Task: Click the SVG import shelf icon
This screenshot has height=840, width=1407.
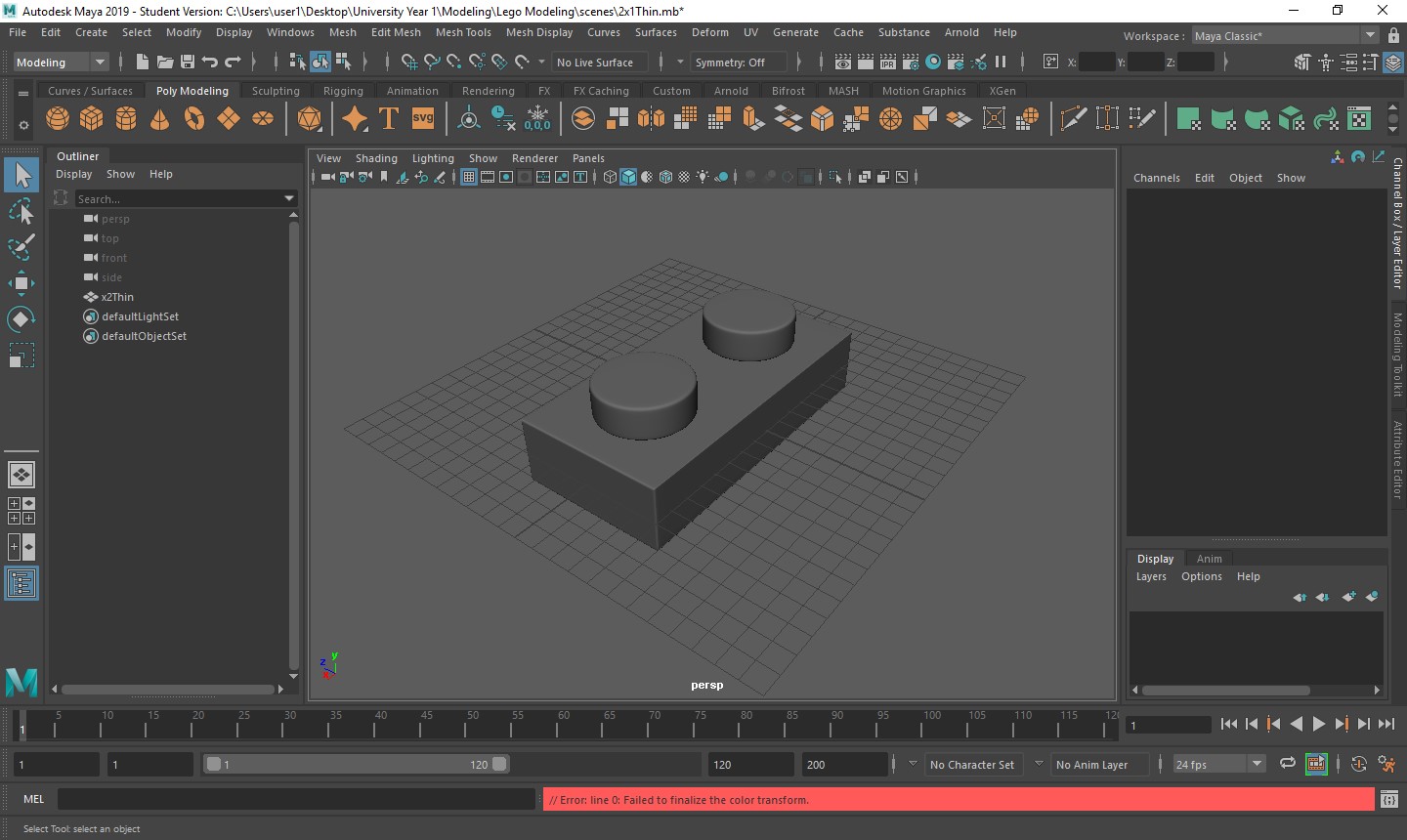Action: pyautogui.click(x=423, y=119)
